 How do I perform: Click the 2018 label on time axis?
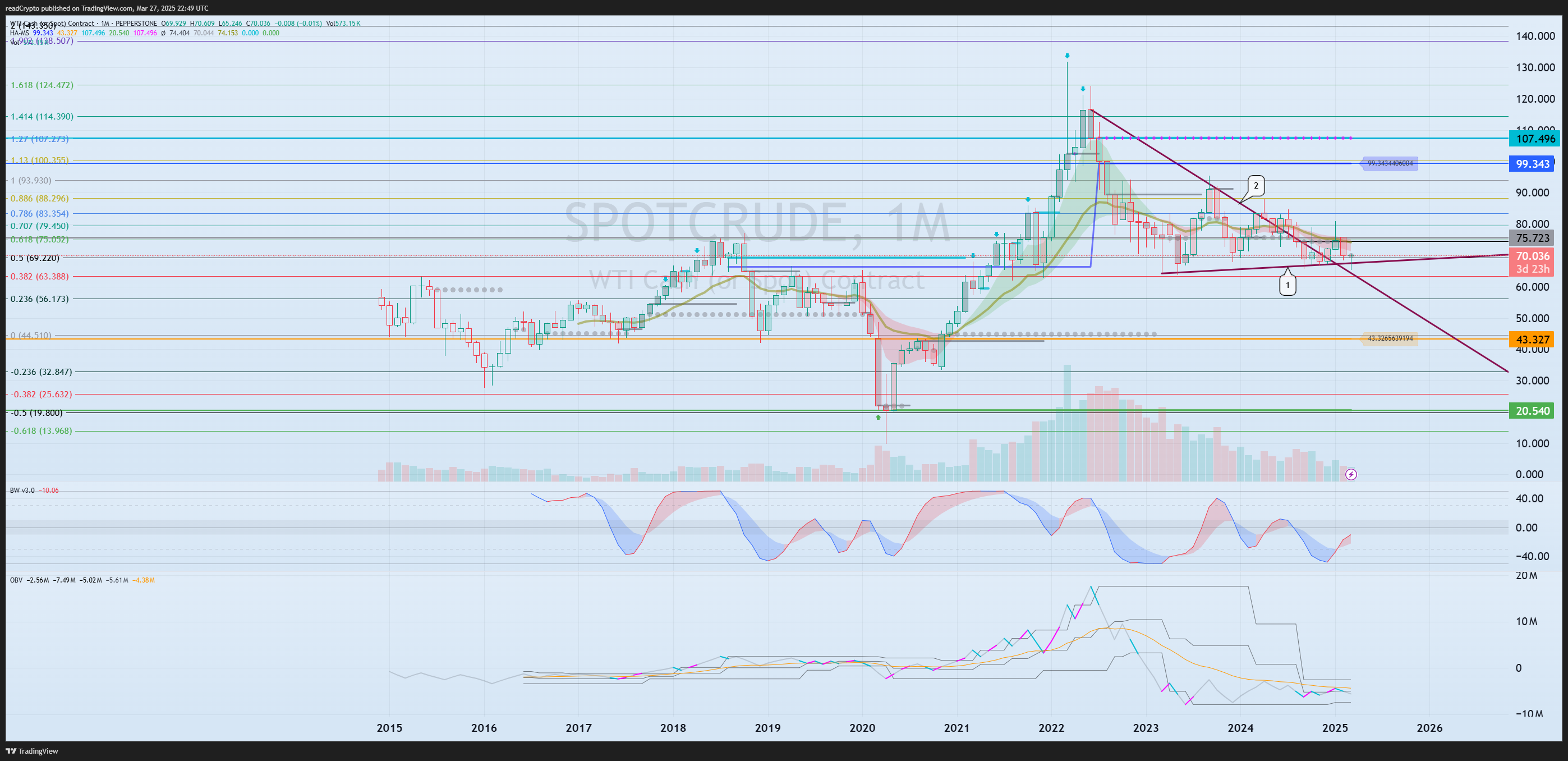click(673, 728)
